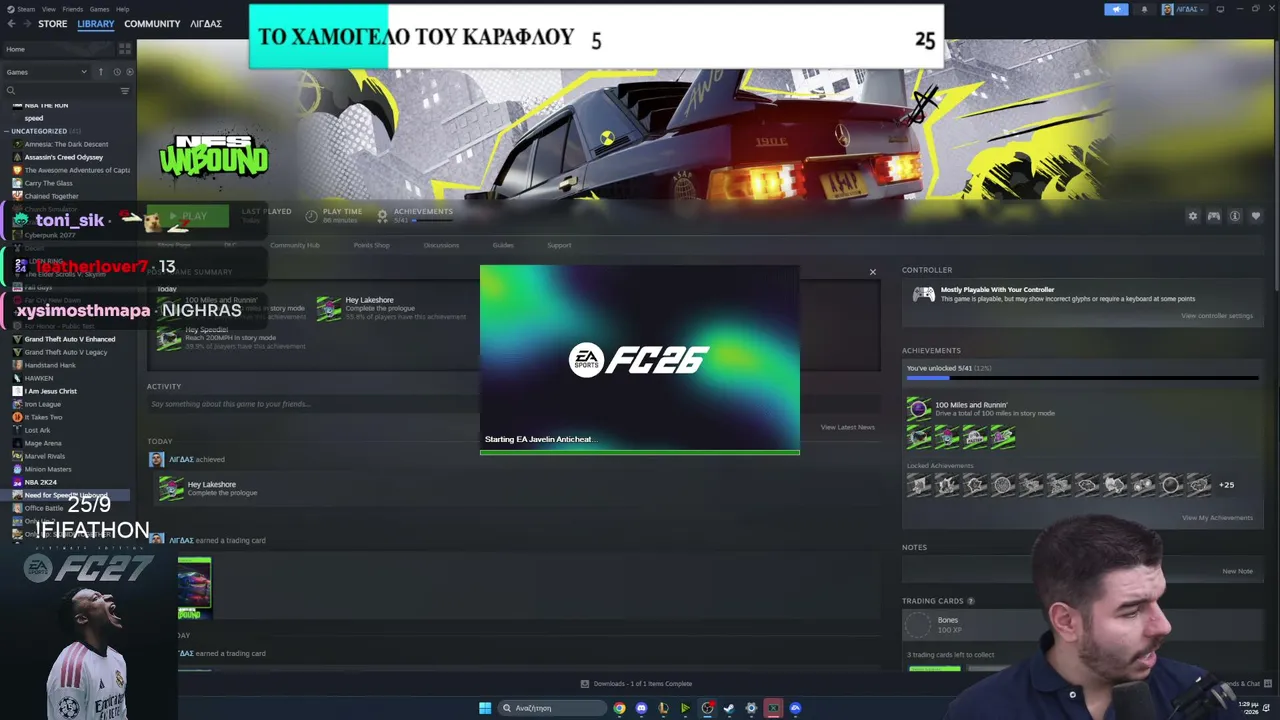Show game info icon for NFS Unbound
Viewport: 1280px width, 720px height.
1235,216
